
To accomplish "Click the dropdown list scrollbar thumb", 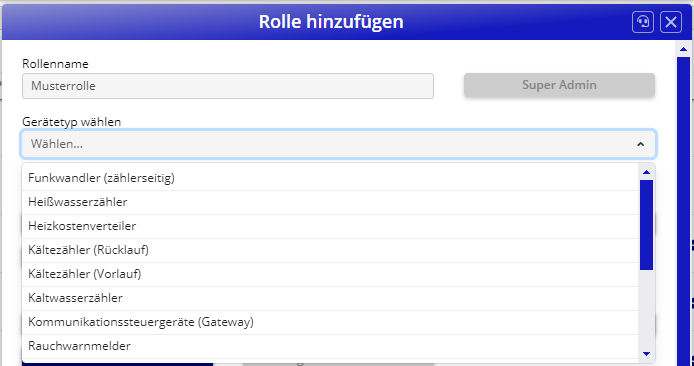I will 647,225.
